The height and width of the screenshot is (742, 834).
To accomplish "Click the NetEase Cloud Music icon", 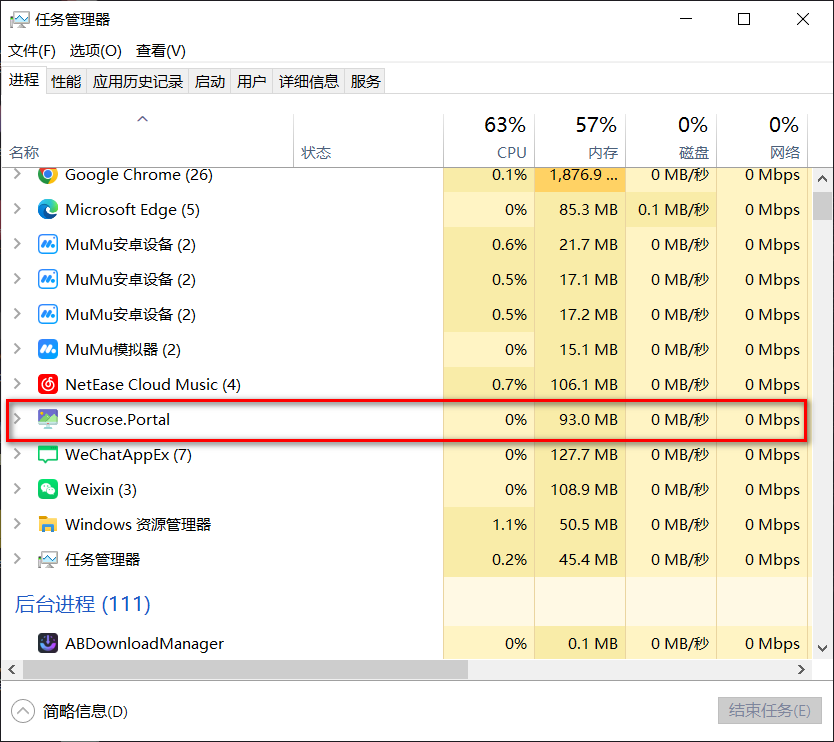I will coord(48,384).
